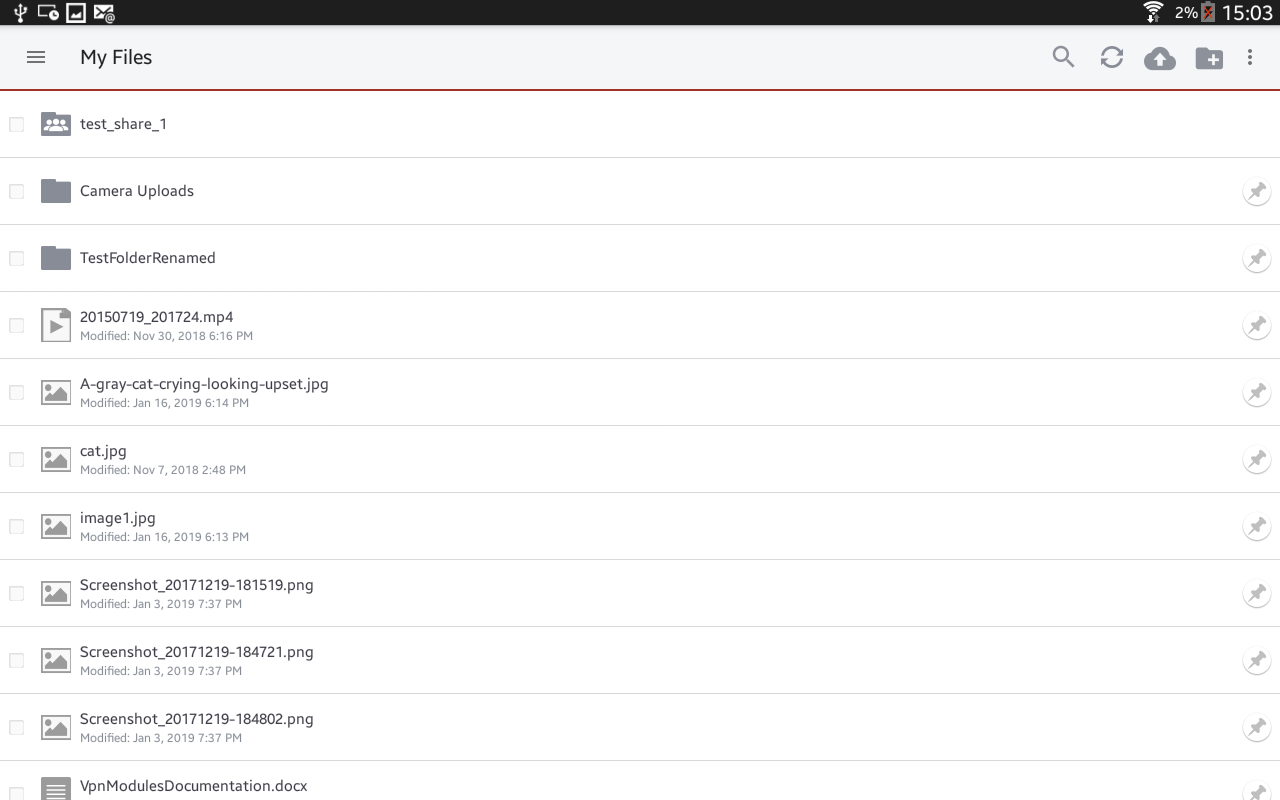
Task: Click the document icon of VpnModulesDocumentation.docx
Action: 56,788
